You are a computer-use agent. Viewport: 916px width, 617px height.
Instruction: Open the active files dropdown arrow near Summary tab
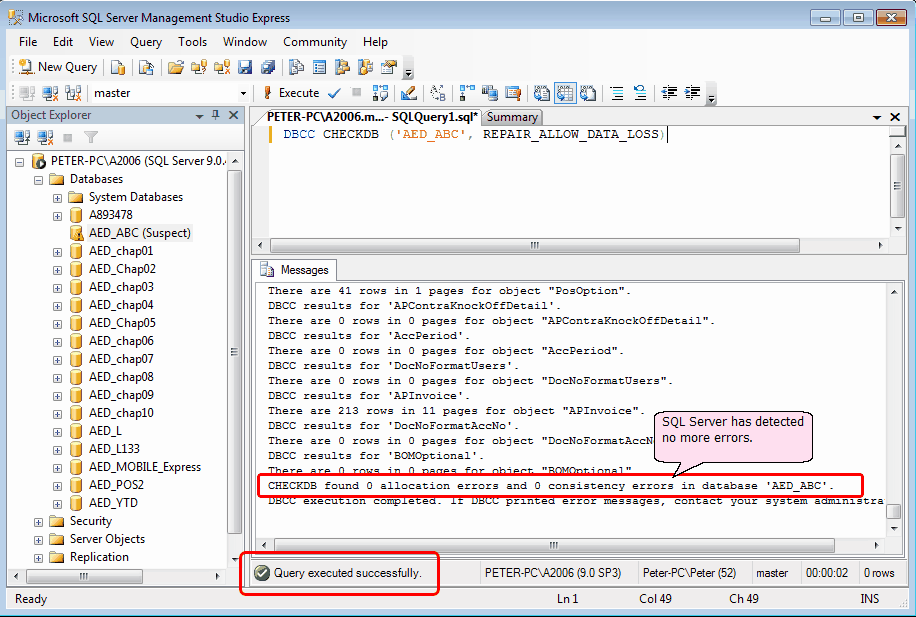coord(877,117)
